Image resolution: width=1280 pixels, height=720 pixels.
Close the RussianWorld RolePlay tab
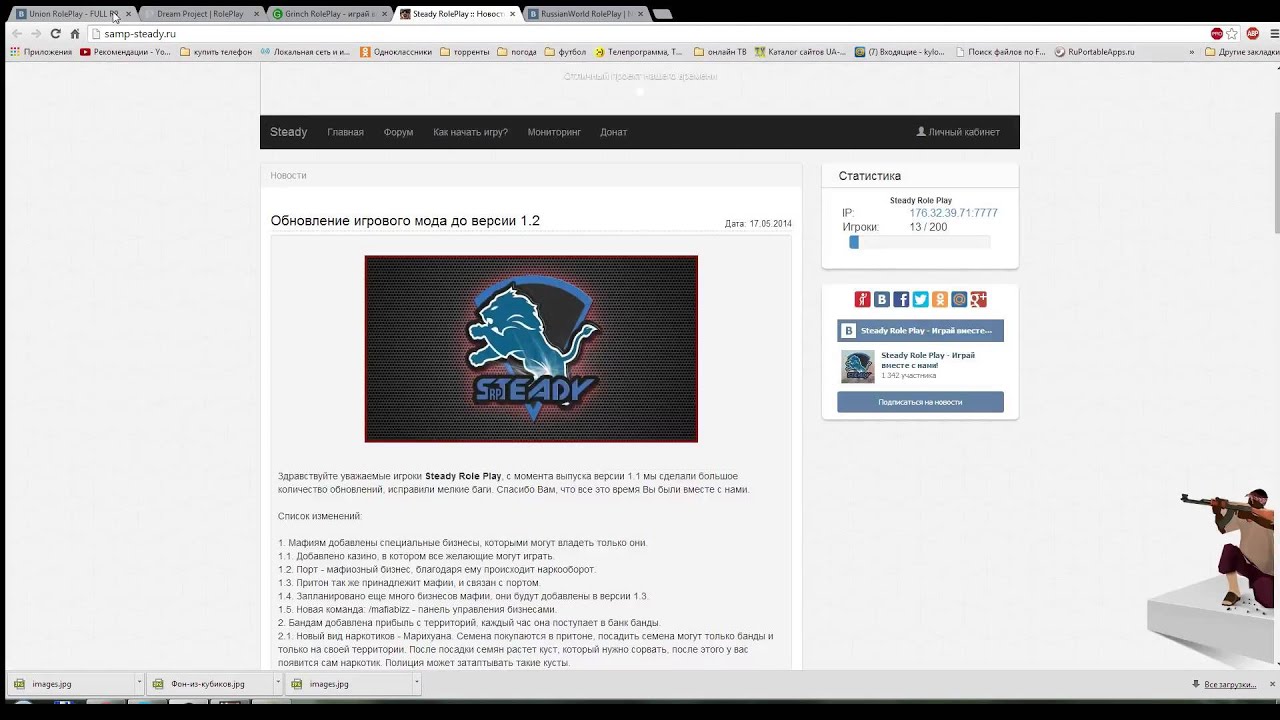[x=640, y=14]
